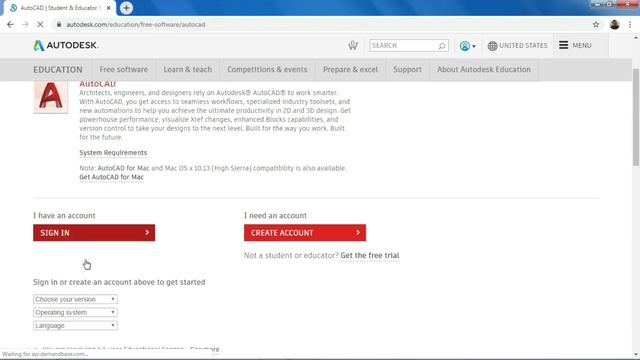Click the Autodesk logo
Screen dimensions: 640x360
tap(66, 45)
